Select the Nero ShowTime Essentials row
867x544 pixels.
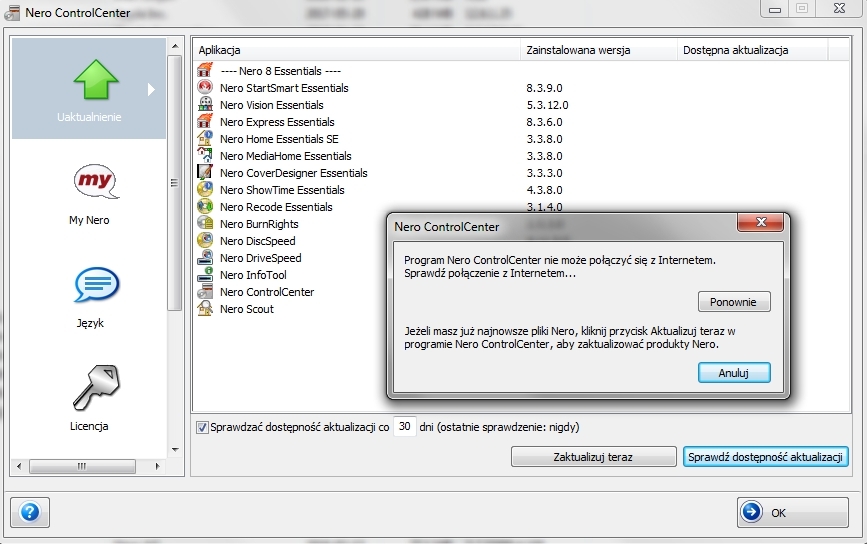pos(522,190)
